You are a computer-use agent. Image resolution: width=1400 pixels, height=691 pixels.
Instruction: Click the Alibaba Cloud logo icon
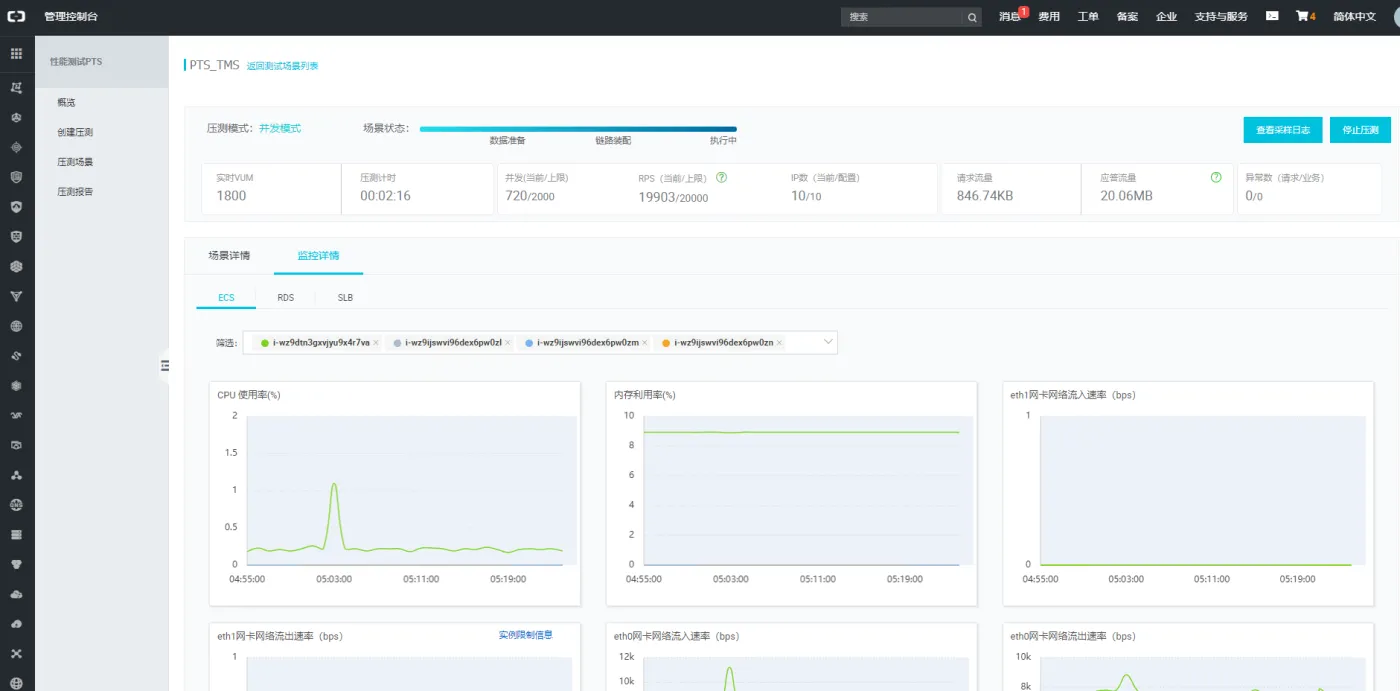click(16, 17)
